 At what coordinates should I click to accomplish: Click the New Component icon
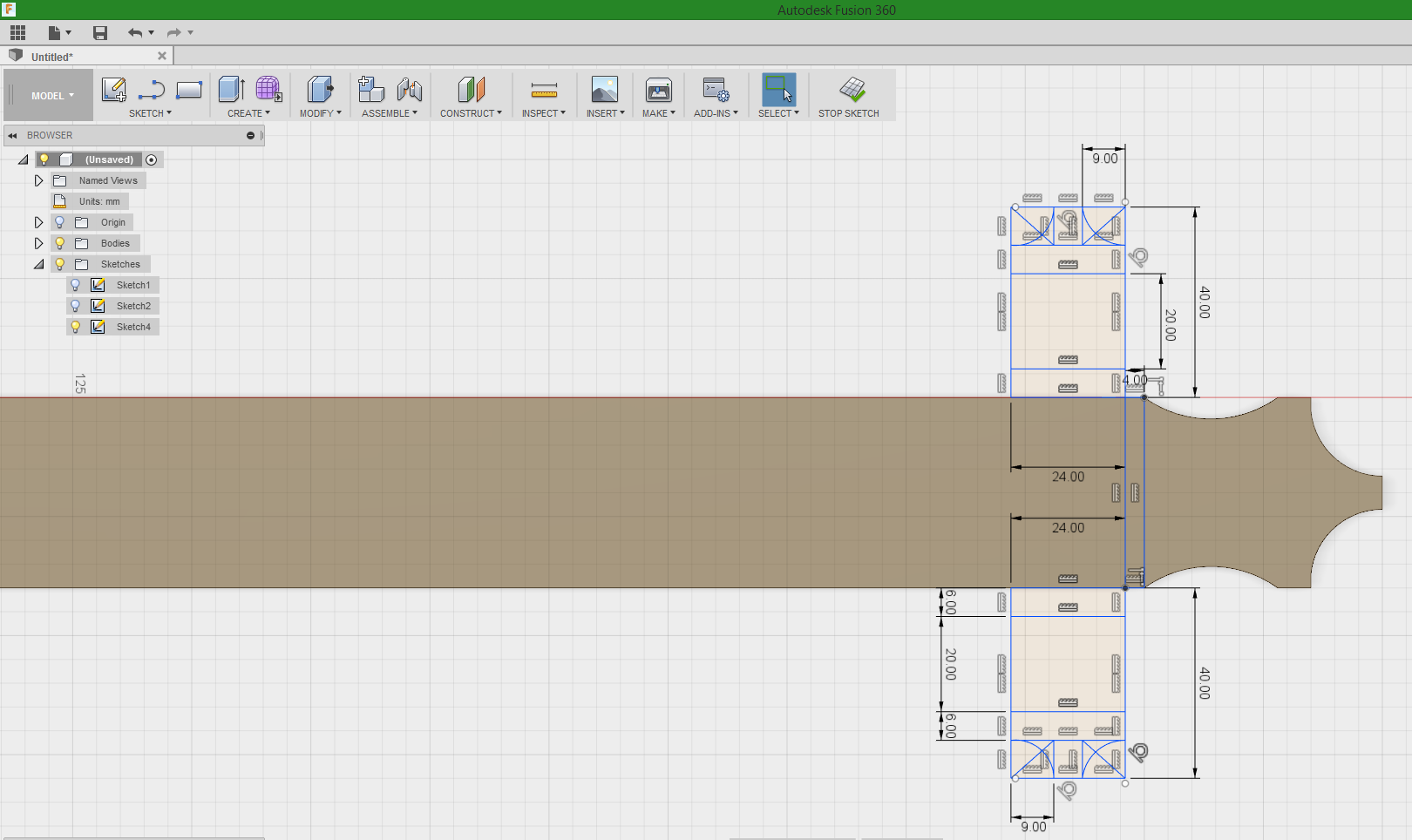pos(371,89)
